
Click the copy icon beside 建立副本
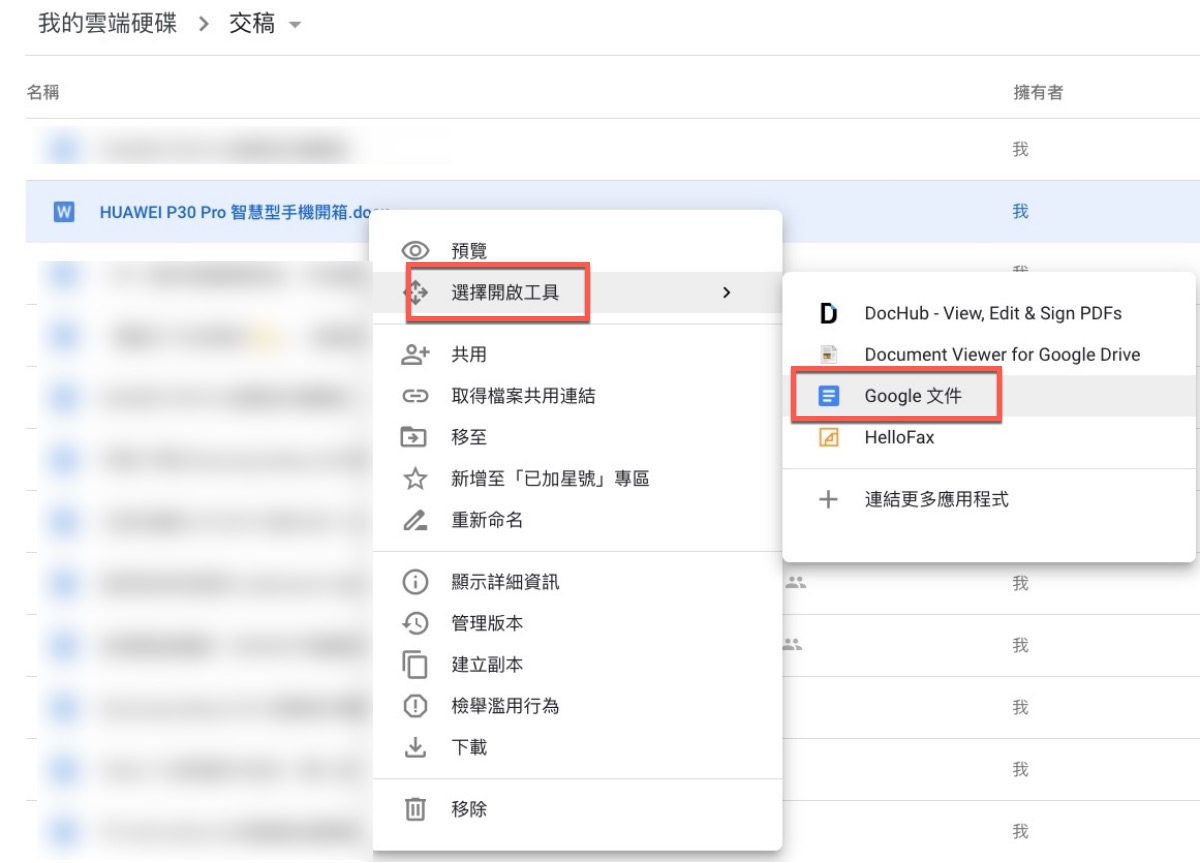tap(415, 665)
